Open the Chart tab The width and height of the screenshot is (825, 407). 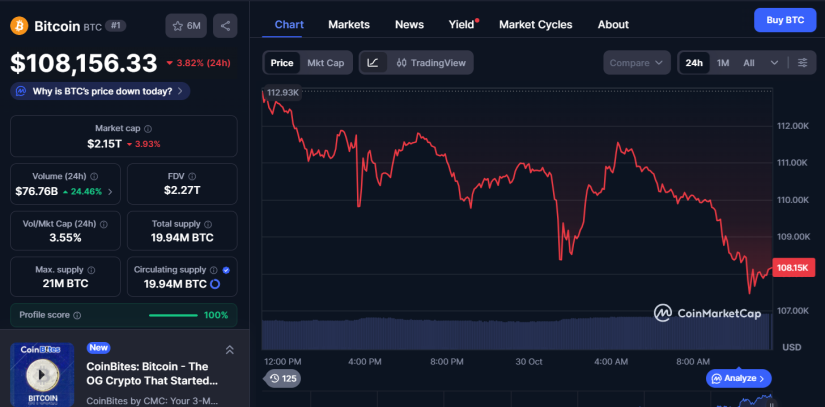[x=289, y=24]
